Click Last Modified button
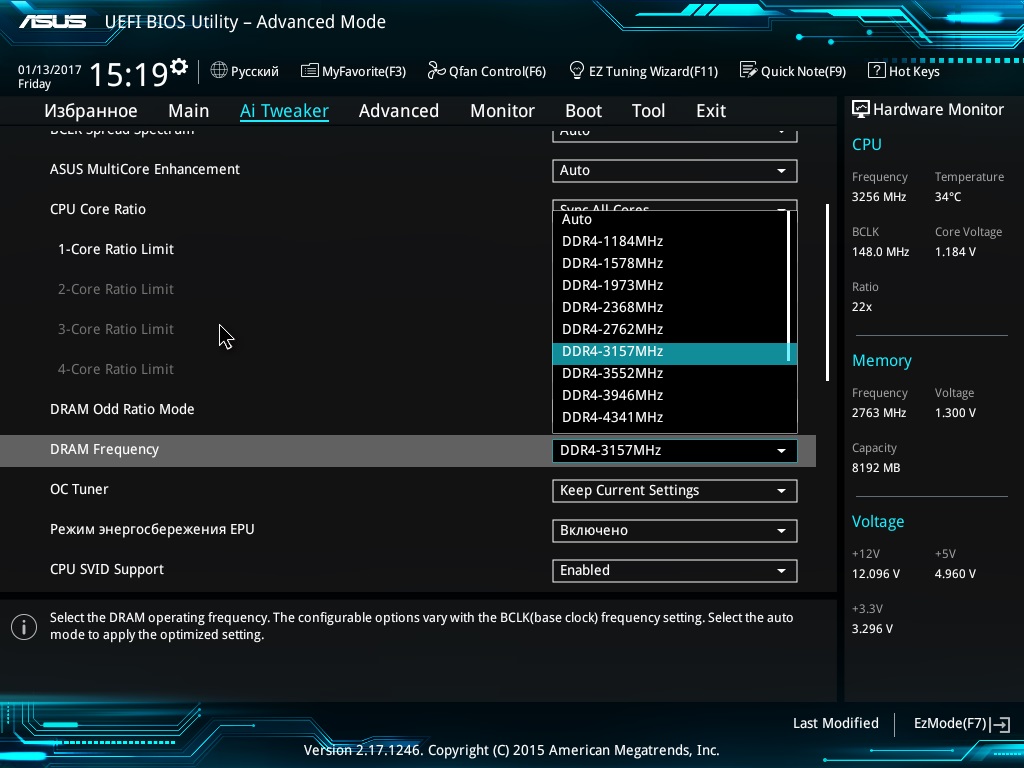 [835, 723]
